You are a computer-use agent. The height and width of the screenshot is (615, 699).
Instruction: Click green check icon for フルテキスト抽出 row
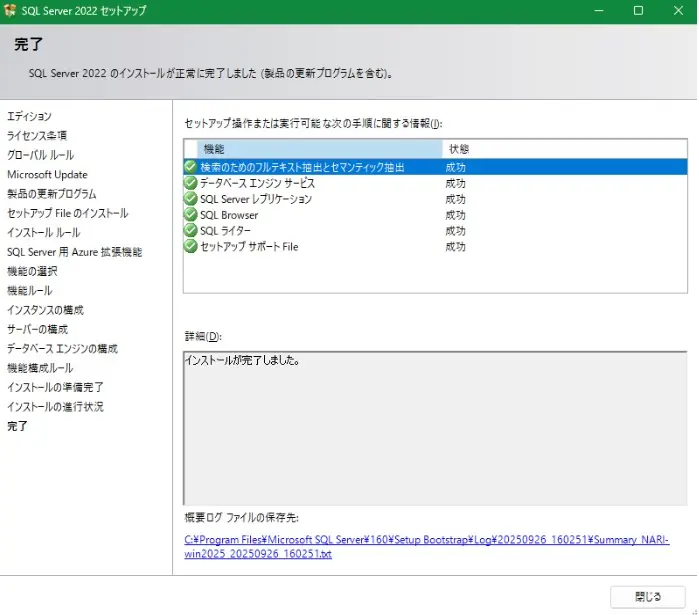pyautogui.click(x=190, y=167)
